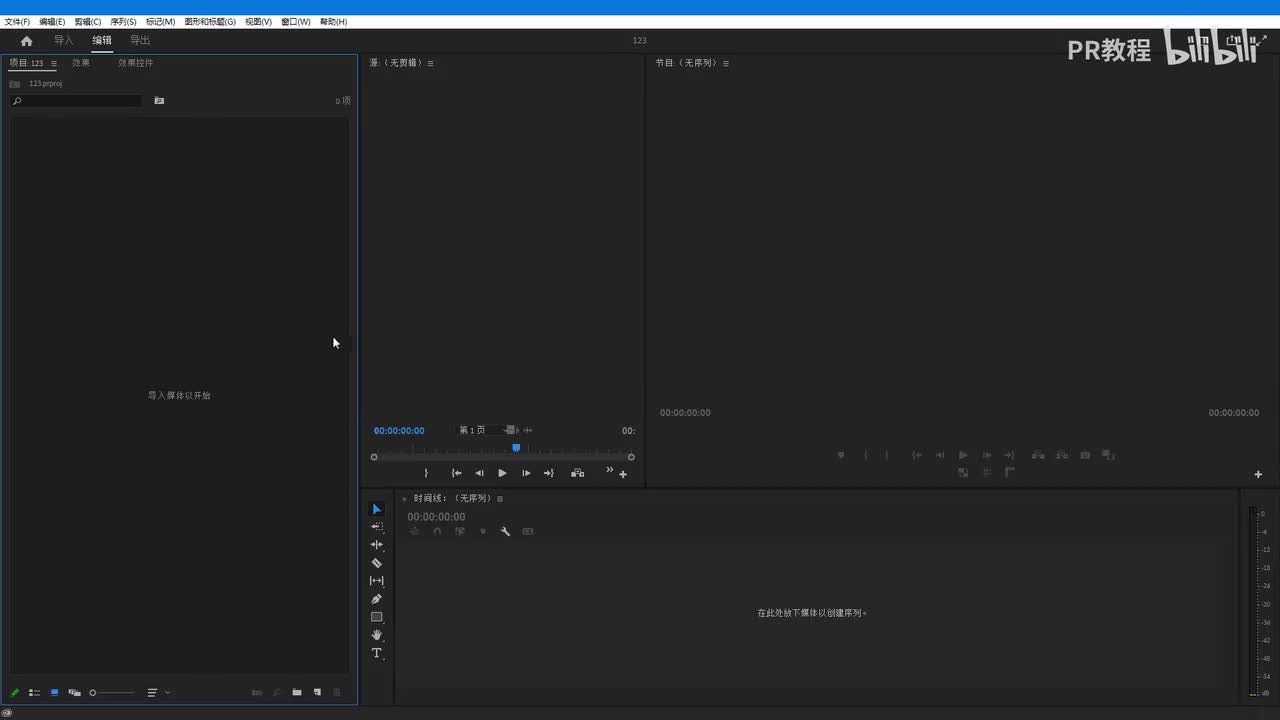Switch to the 导入 workspace tab
Viewport: 1280px width, 720px height.
click(x=64, y=41)
